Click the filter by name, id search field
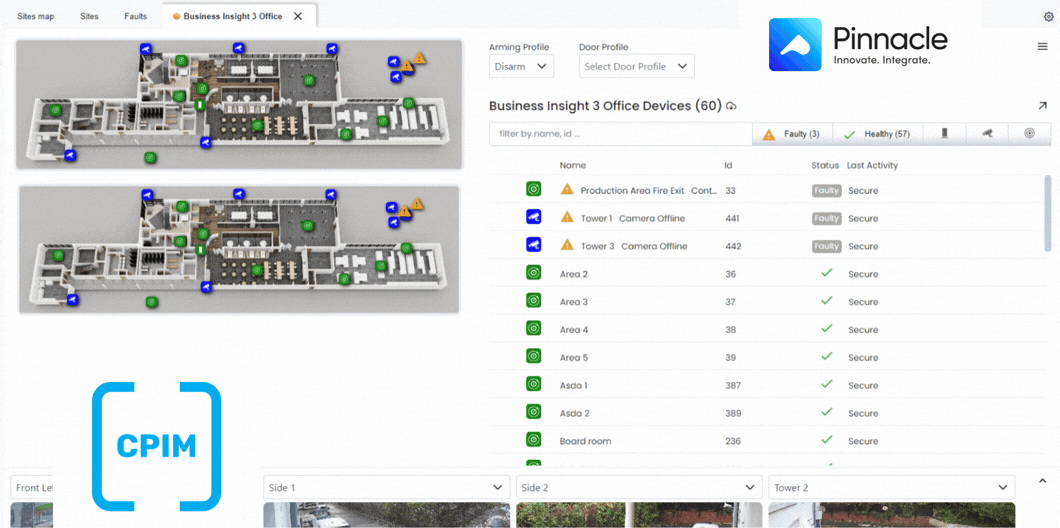 coord(621,134)
